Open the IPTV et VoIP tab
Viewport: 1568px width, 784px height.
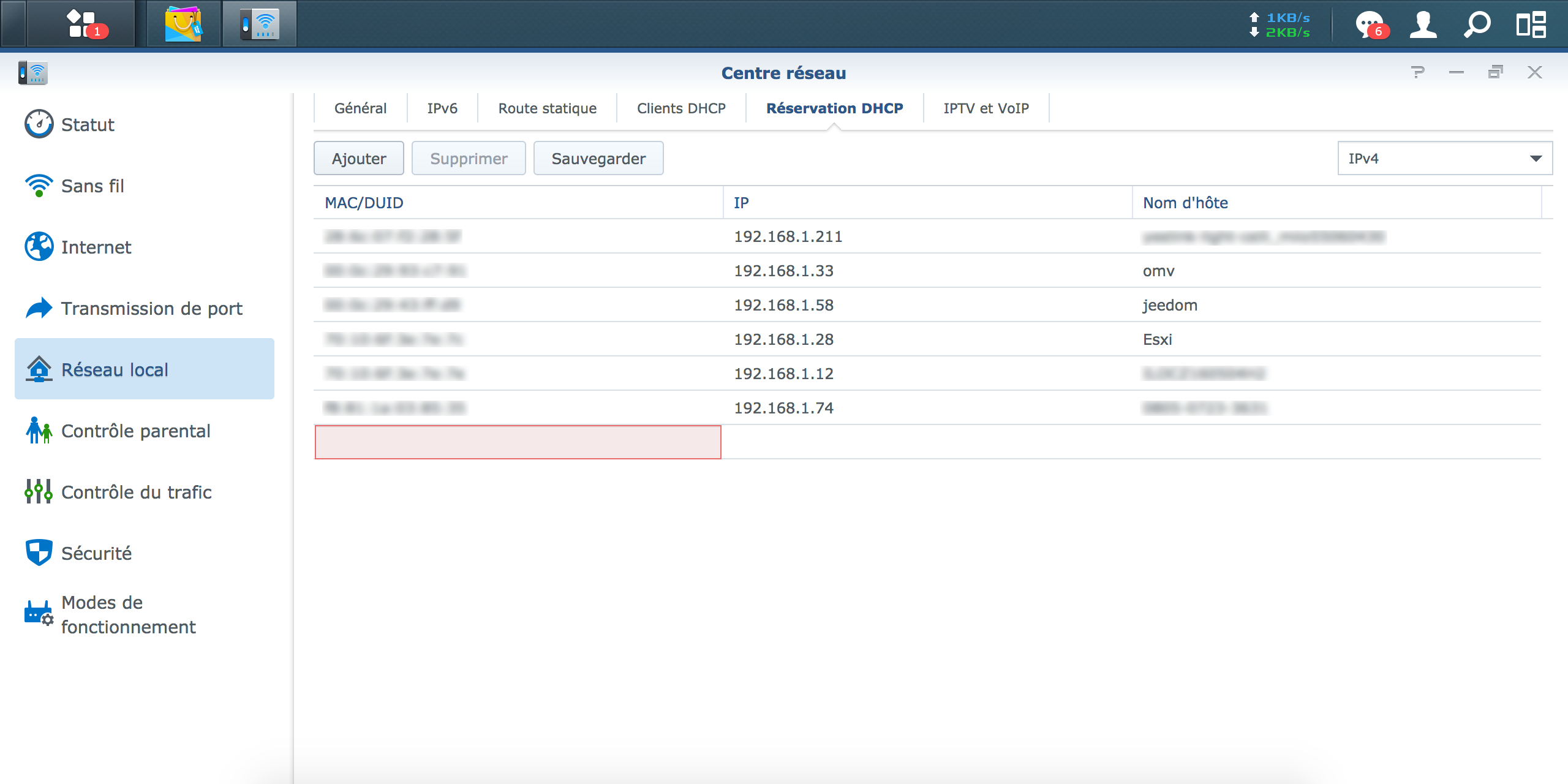986,108
